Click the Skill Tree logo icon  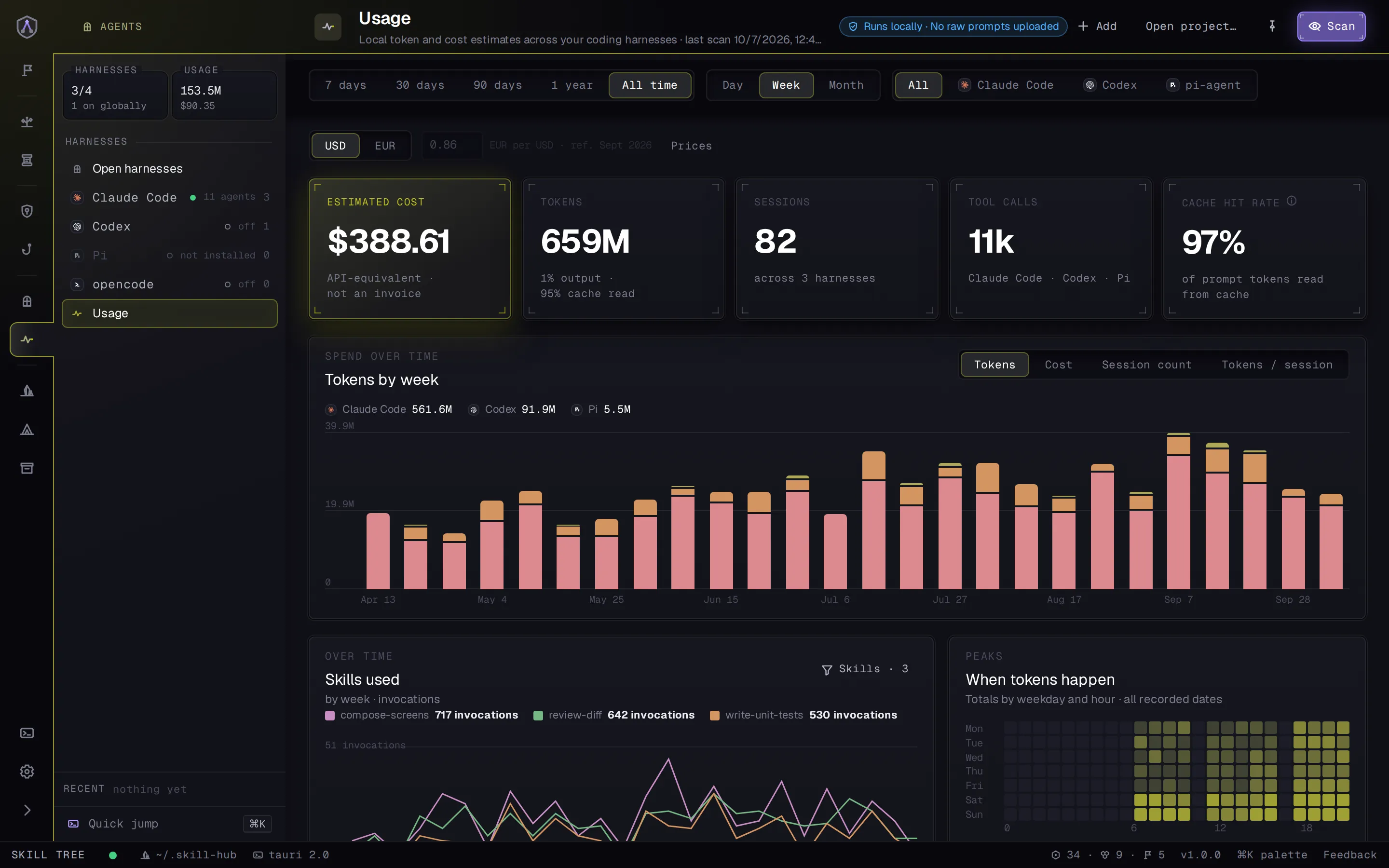(x=27, y=27)
